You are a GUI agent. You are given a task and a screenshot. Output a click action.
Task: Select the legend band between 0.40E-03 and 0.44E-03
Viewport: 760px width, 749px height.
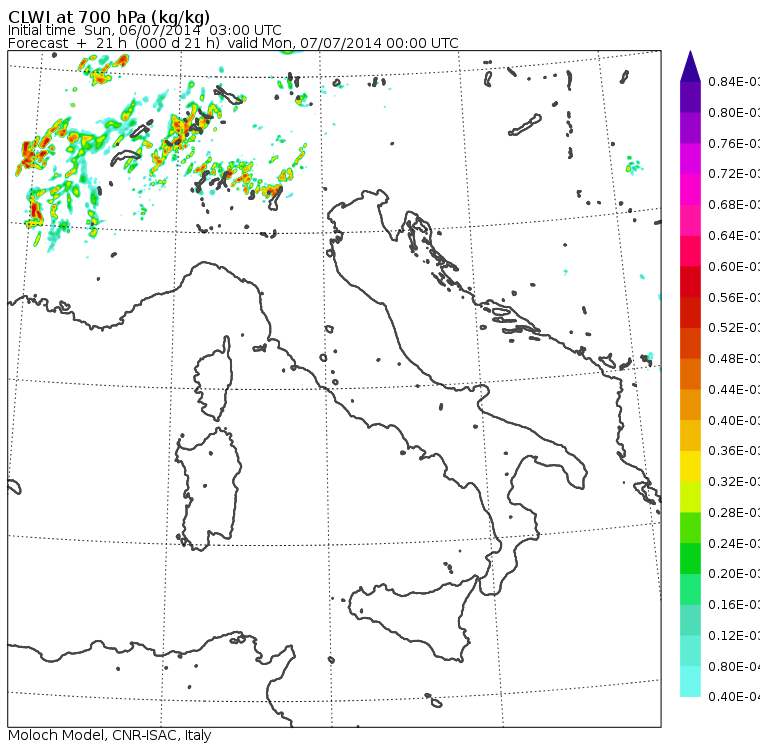tap(690, 405)
